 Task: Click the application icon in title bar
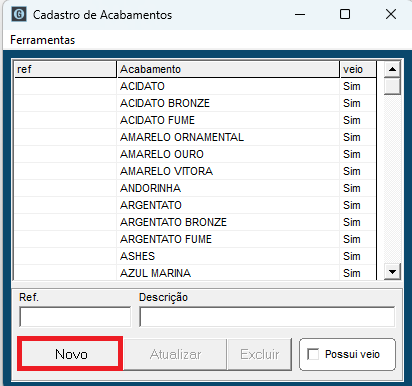[19, 15]
